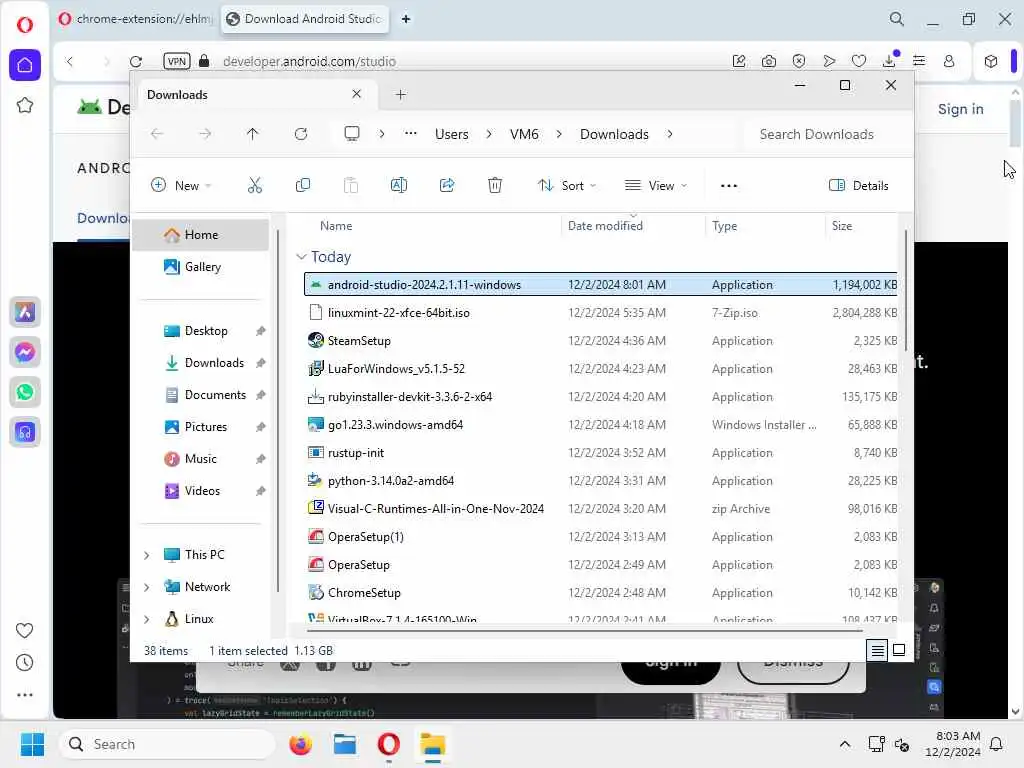Viewport: 1024px width, 768px height.
Task: Open Opera snapshot camera icon
Action: [769, 61]
